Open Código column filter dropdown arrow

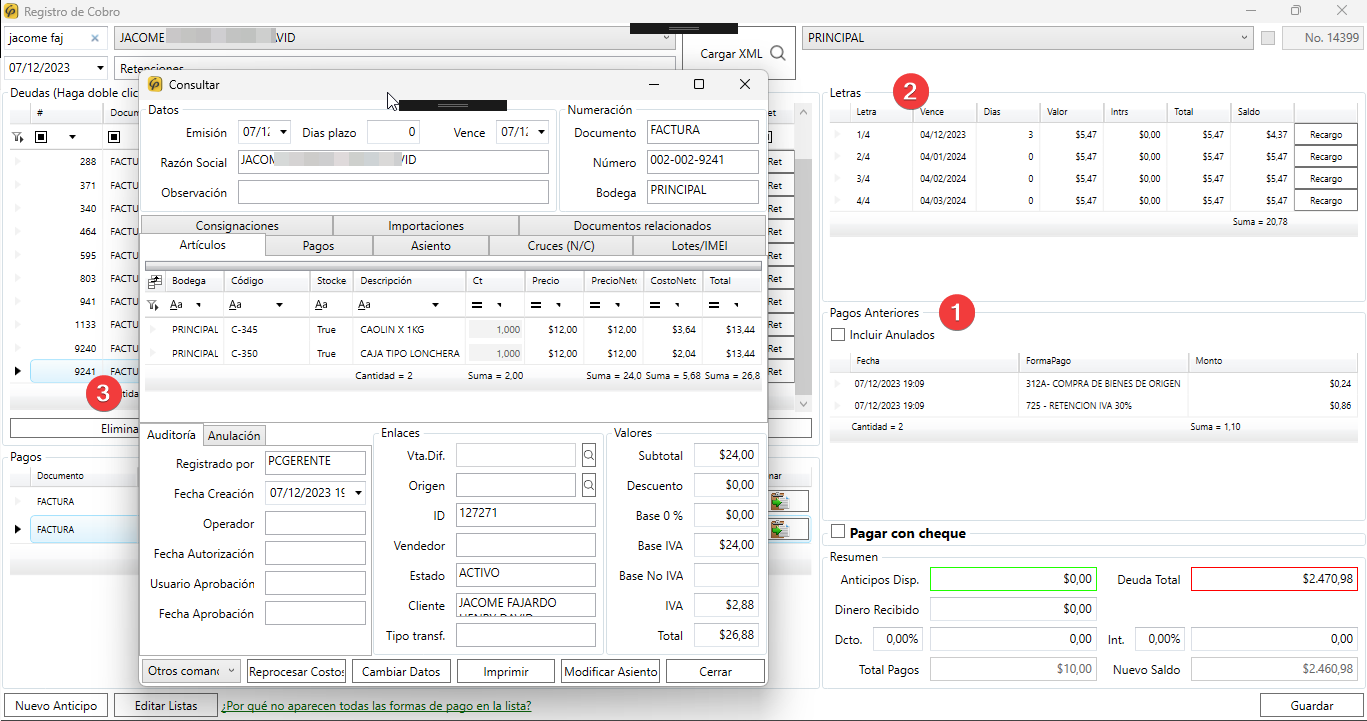point(279,304)
